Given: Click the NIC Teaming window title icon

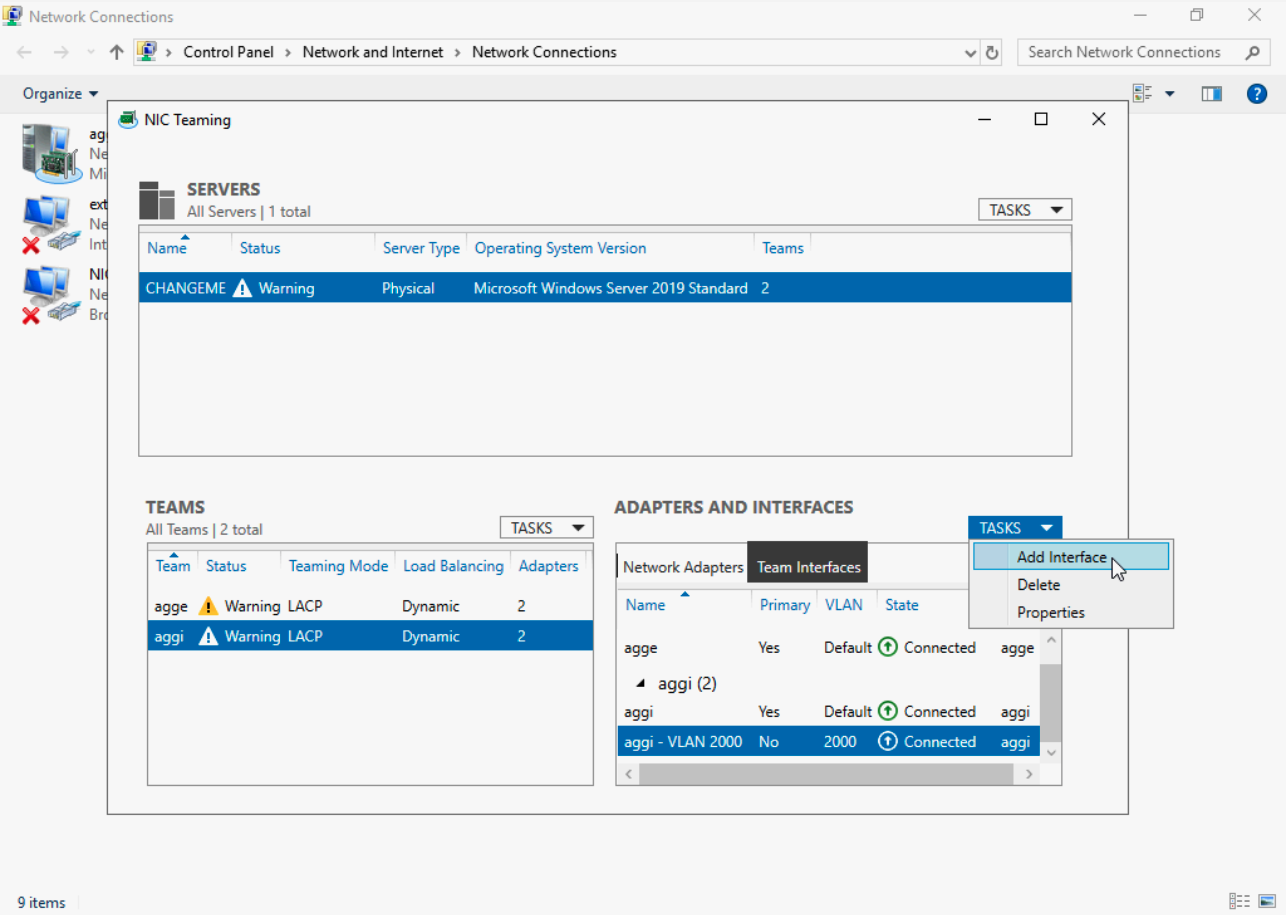Looking at the screenshot, I should pos(128,120).
